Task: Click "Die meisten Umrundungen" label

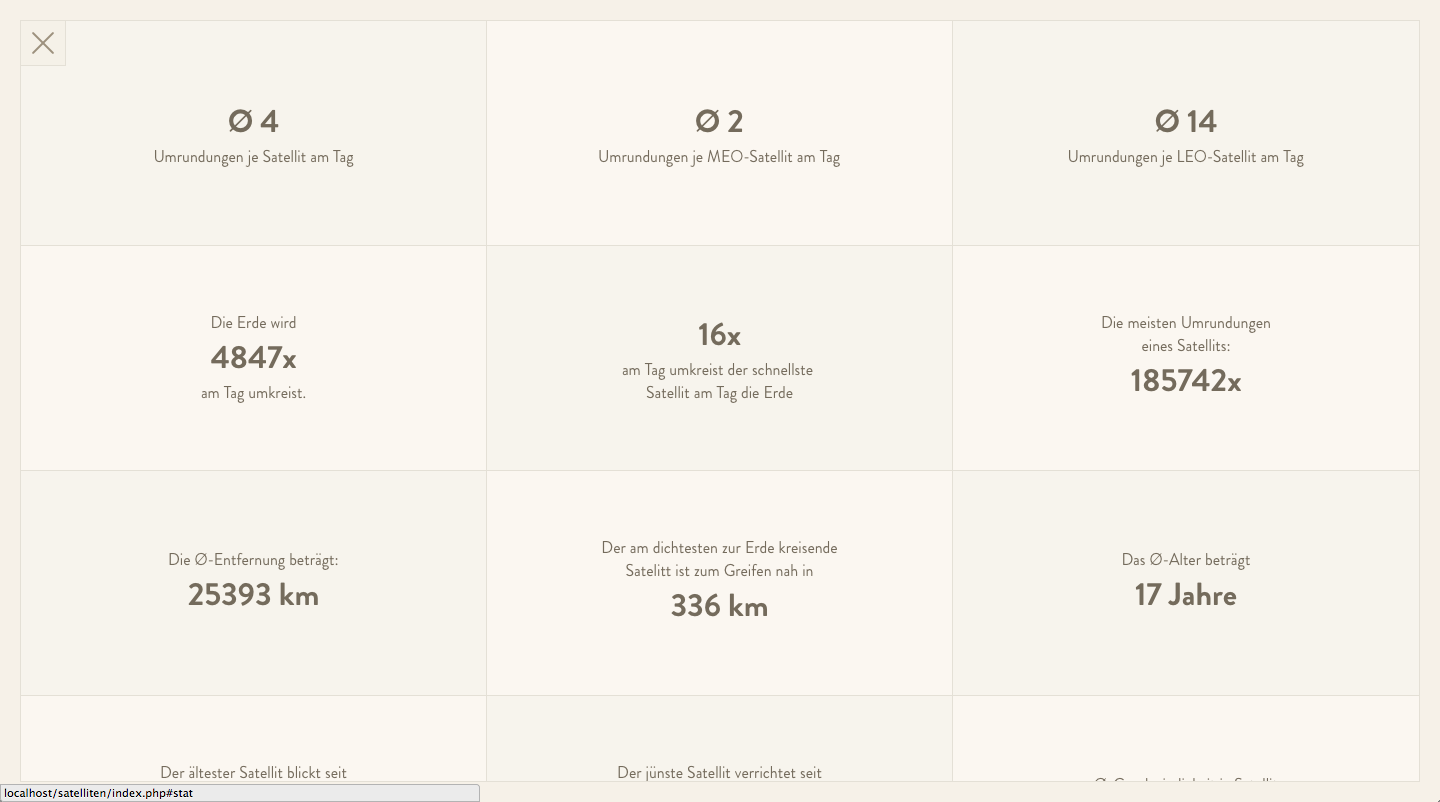Action: tap(1186, 323)
